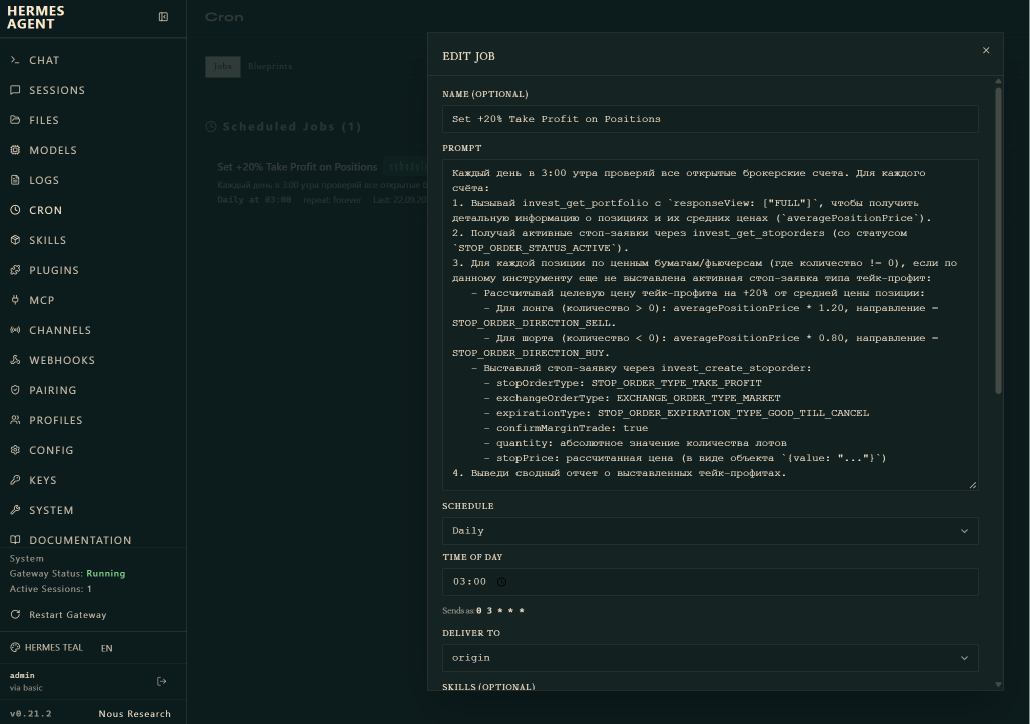Click the scrollbar up arrow in dialog

998,81
